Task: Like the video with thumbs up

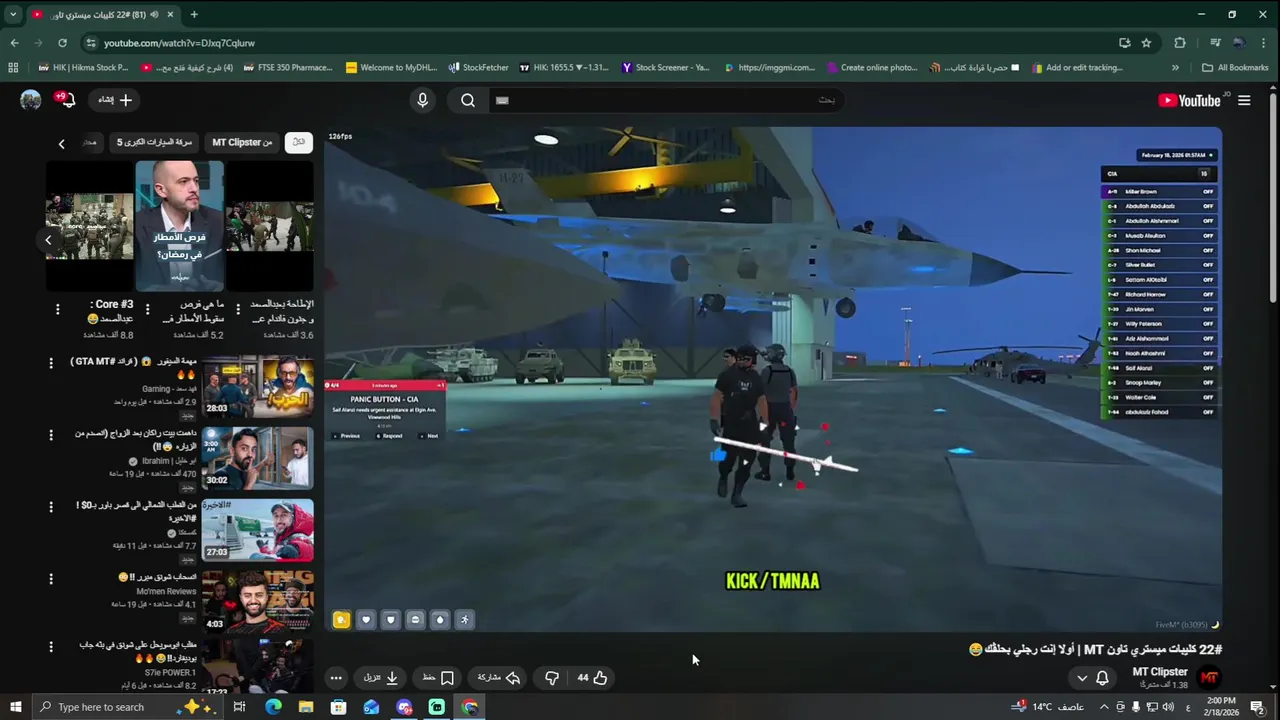Action: 592,678
